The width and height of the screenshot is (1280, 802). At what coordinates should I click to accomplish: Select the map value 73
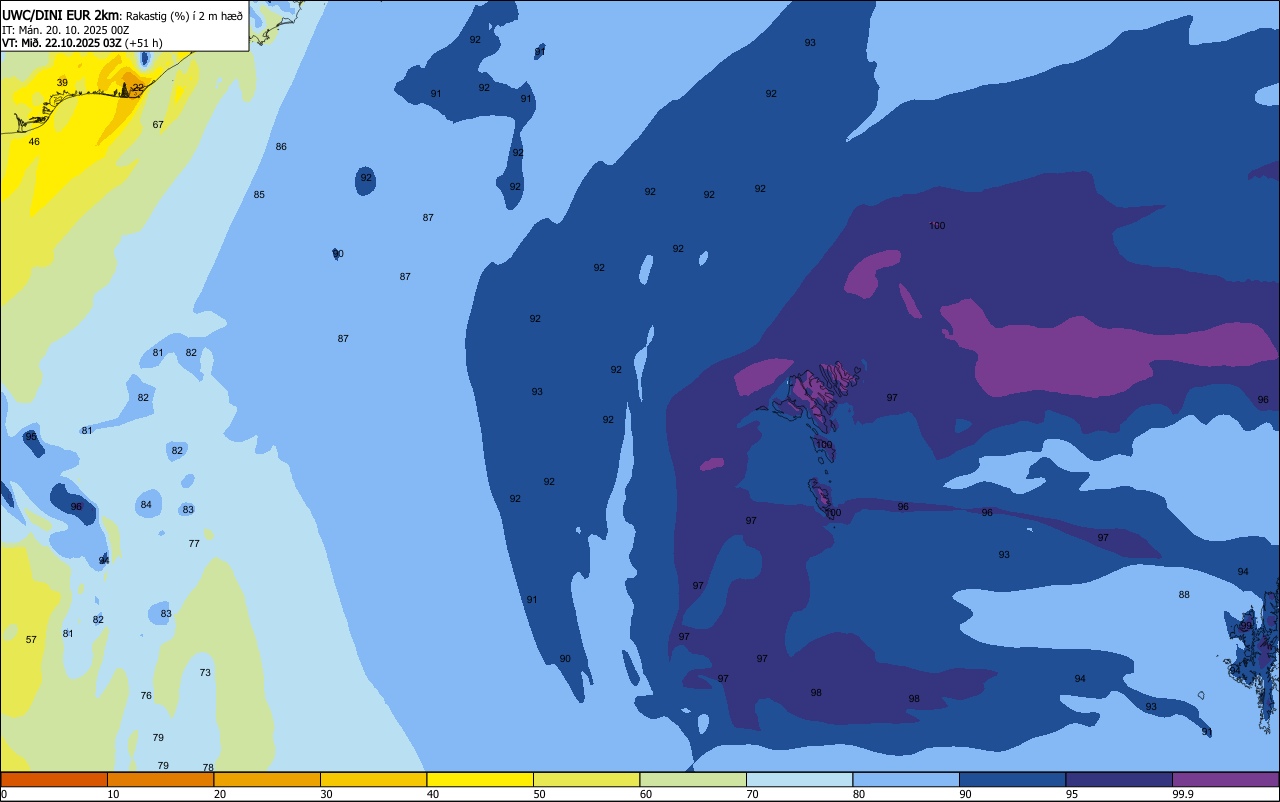[x=205, y=673]
